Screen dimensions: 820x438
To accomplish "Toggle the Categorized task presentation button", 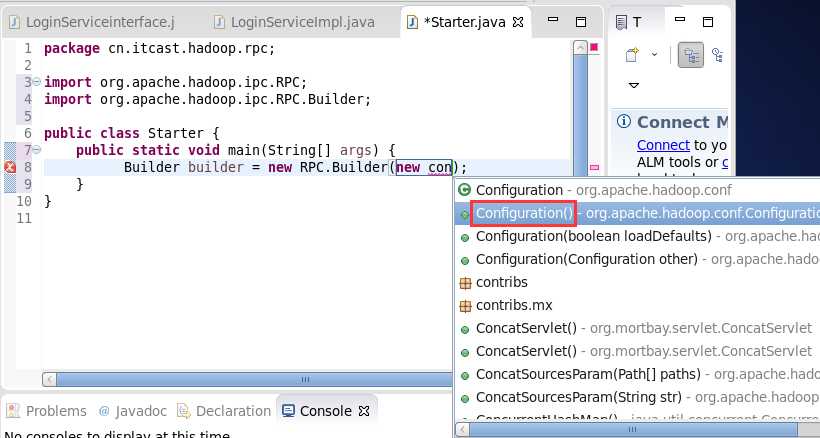I will click(691, 55).
